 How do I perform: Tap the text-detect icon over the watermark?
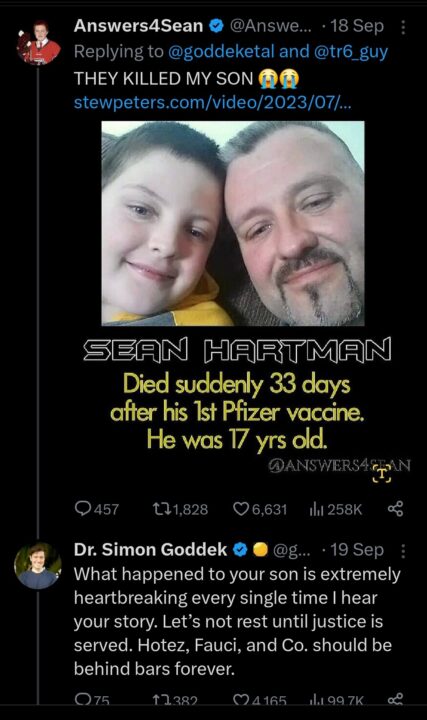click(382, 473)
